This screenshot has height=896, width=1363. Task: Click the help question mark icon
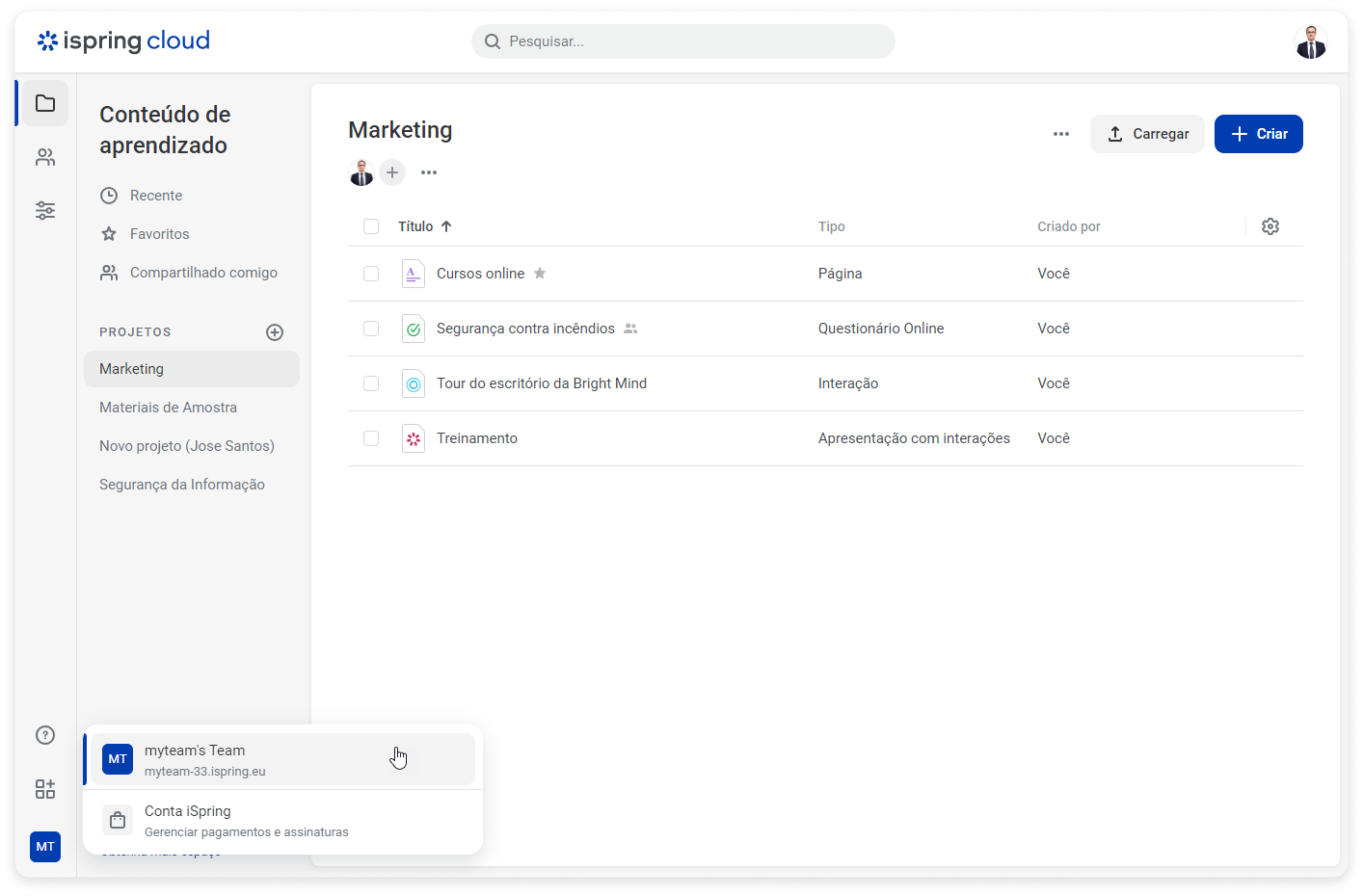[x=45, y=735]
